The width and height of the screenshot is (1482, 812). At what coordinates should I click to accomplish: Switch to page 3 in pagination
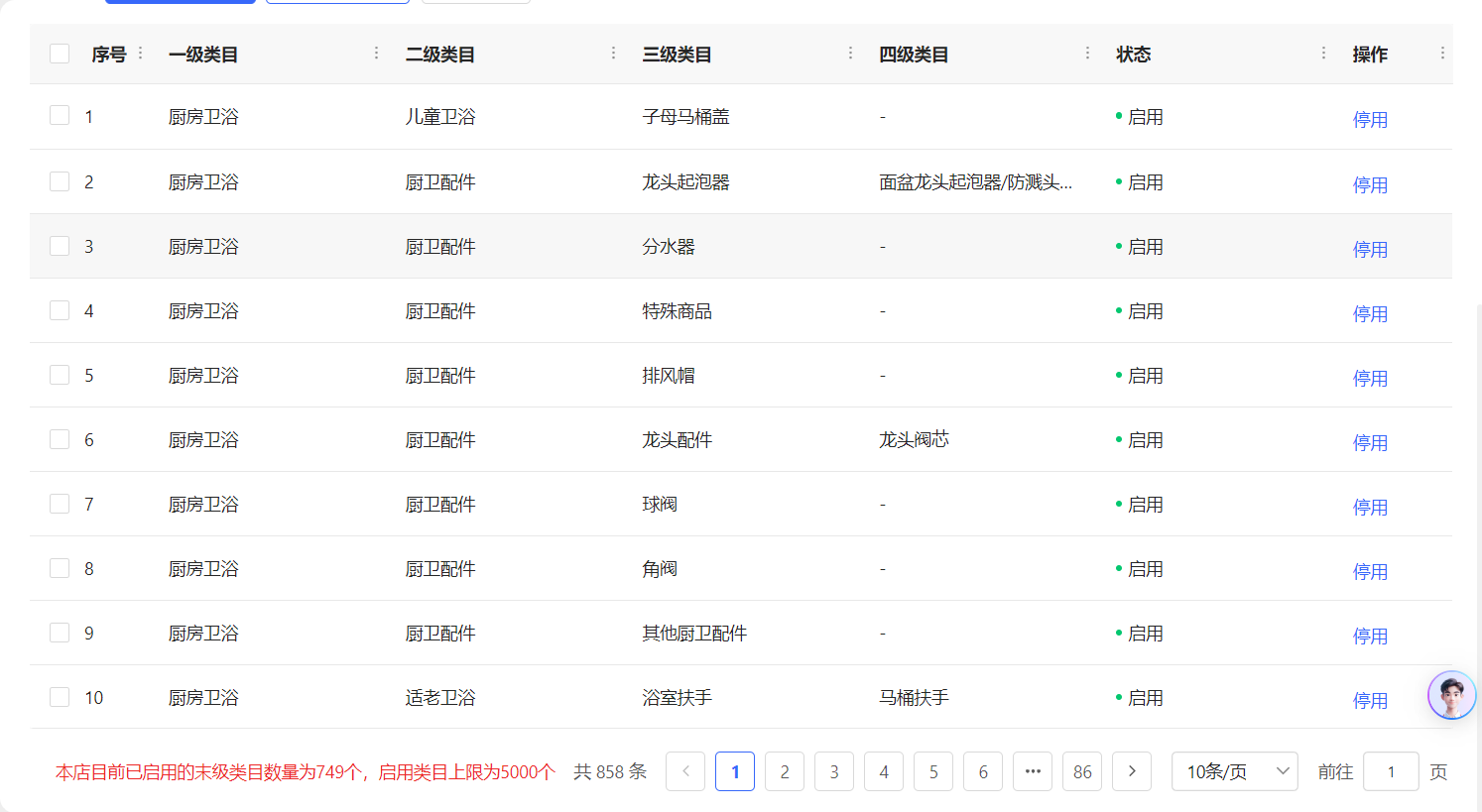click(834, 771)
